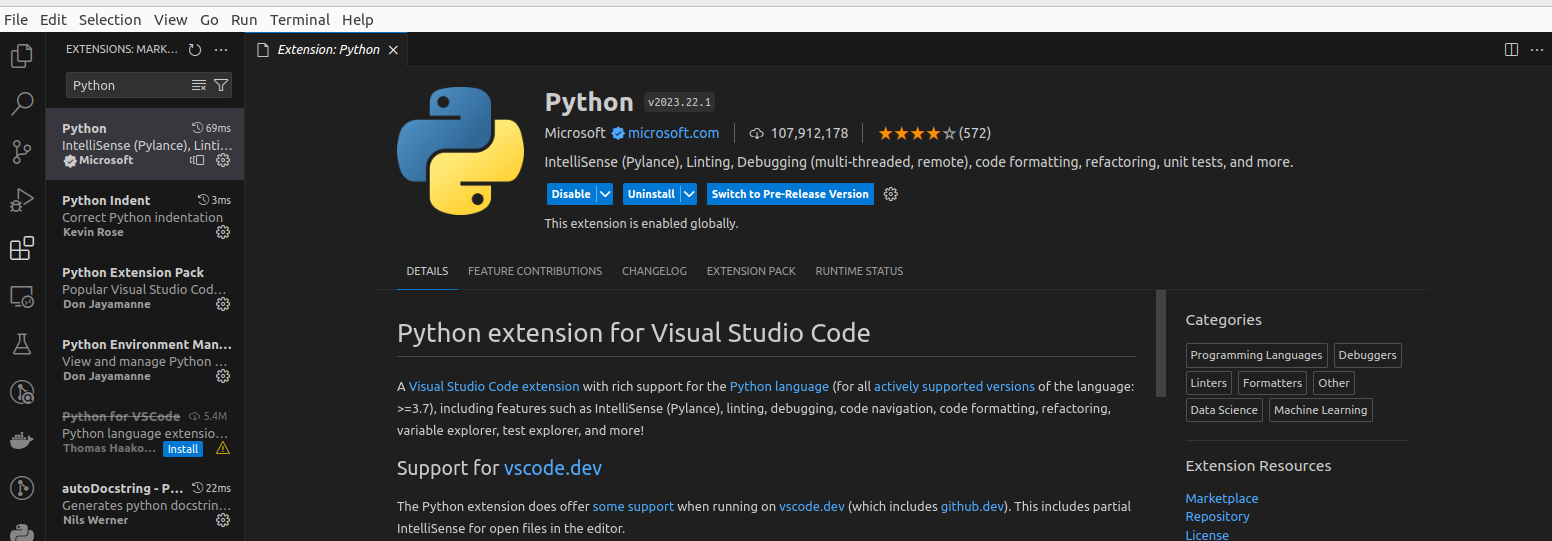Image resolution: width=1552 pixels, height=541 pixels.
Task: Open the Docker view icon
Action: [x=22, y=440]
